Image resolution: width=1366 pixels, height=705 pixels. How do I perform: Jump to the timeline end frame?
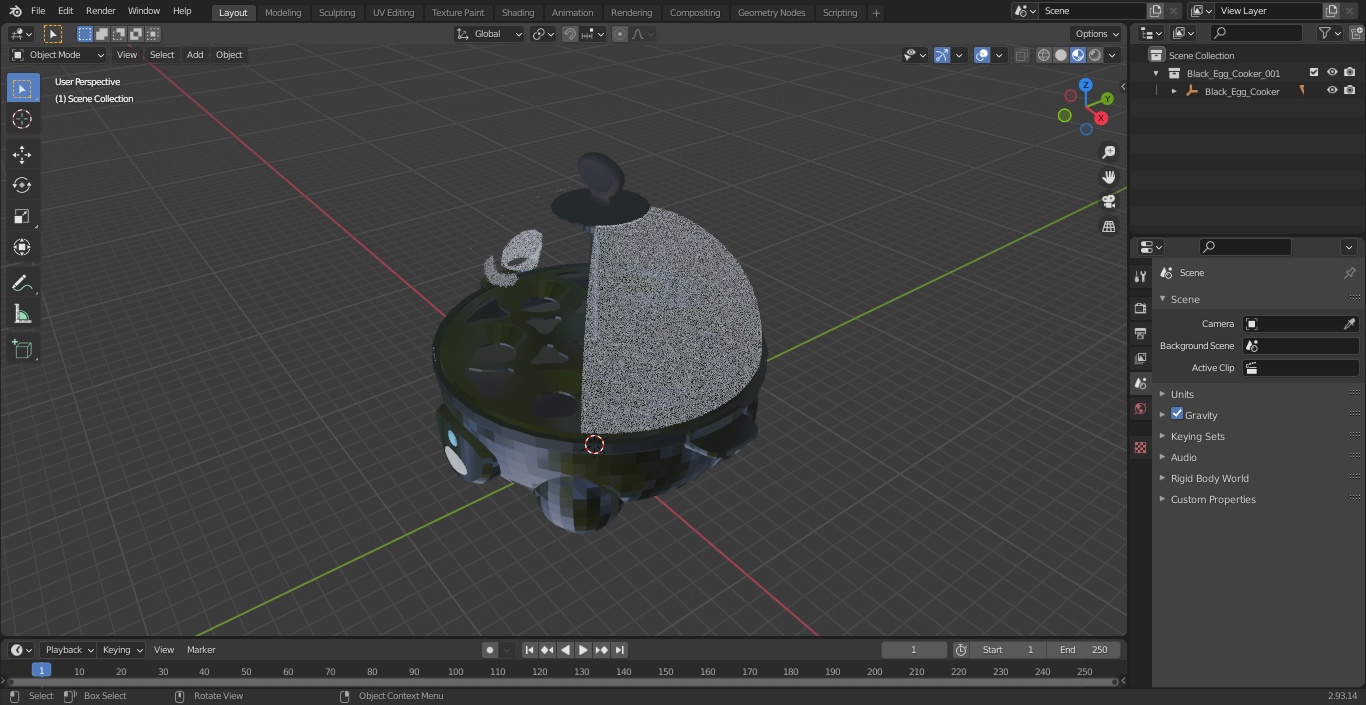pos(619,650)
